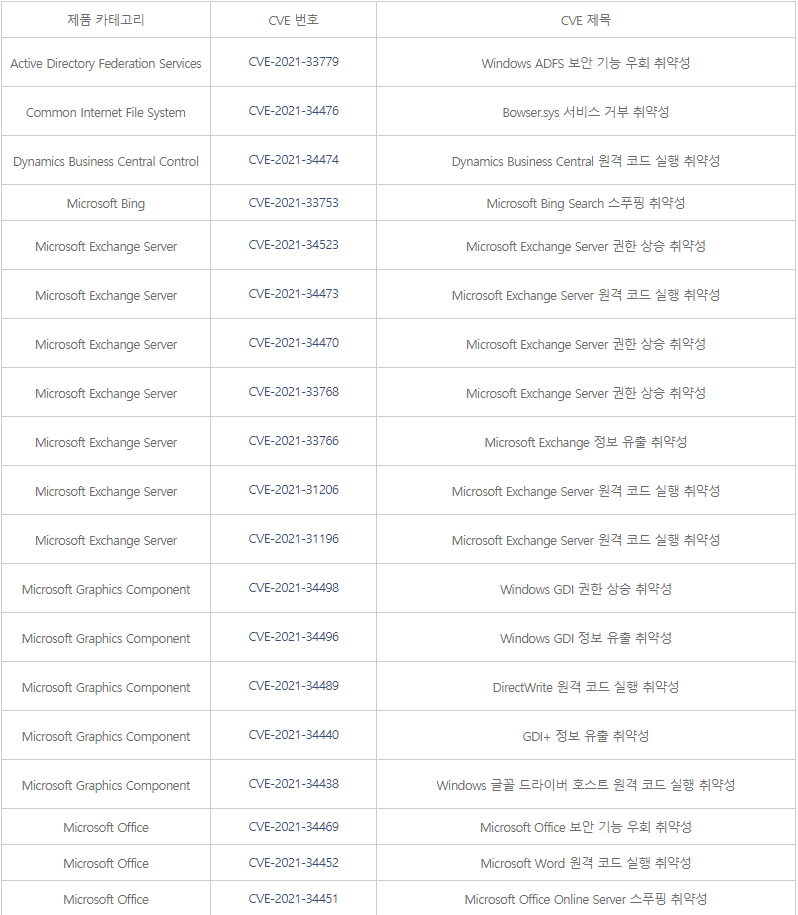
Task: Click the 제품 카테고리 column header
Action: click(106, 20)
